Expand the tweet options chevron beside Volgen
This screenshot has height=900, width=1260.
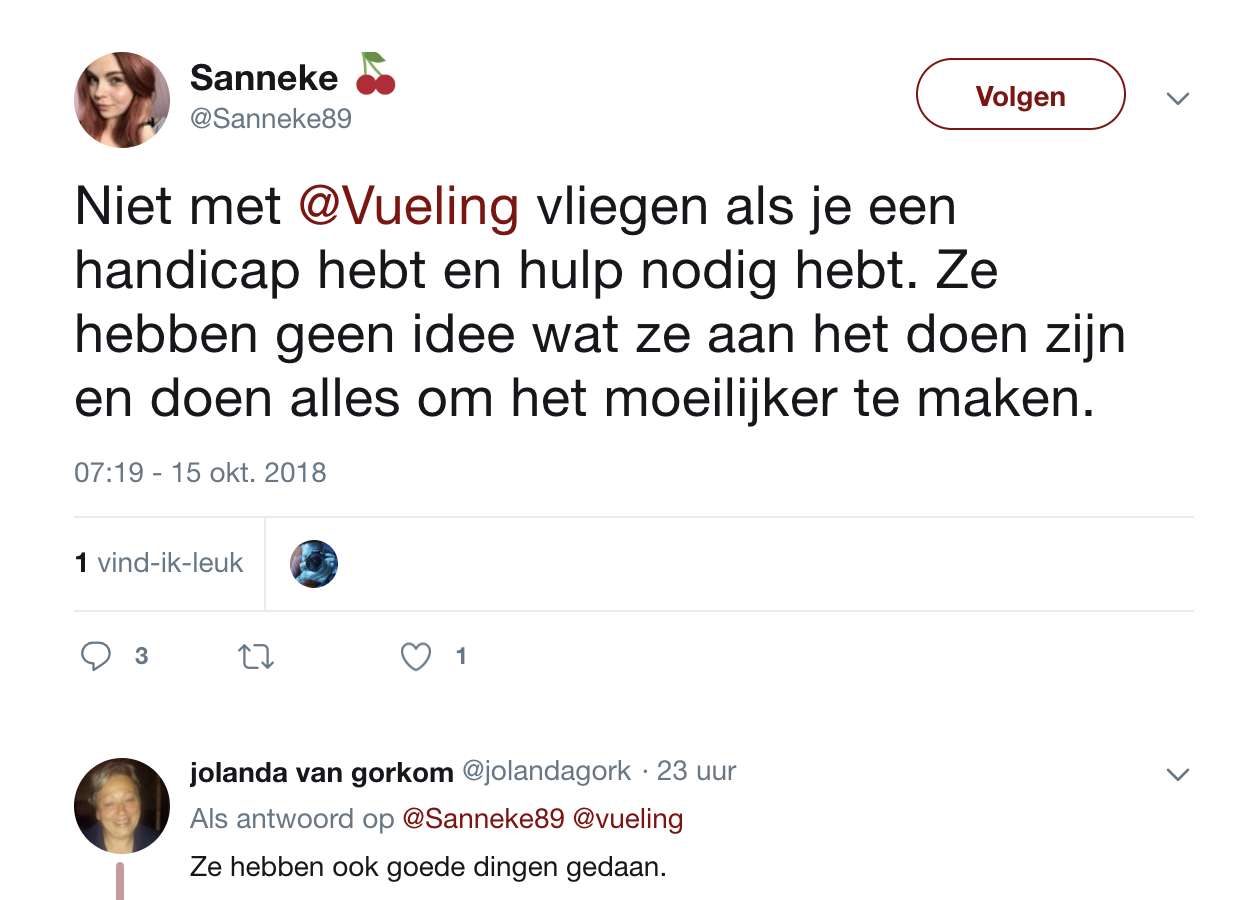tap(1179, 99)
